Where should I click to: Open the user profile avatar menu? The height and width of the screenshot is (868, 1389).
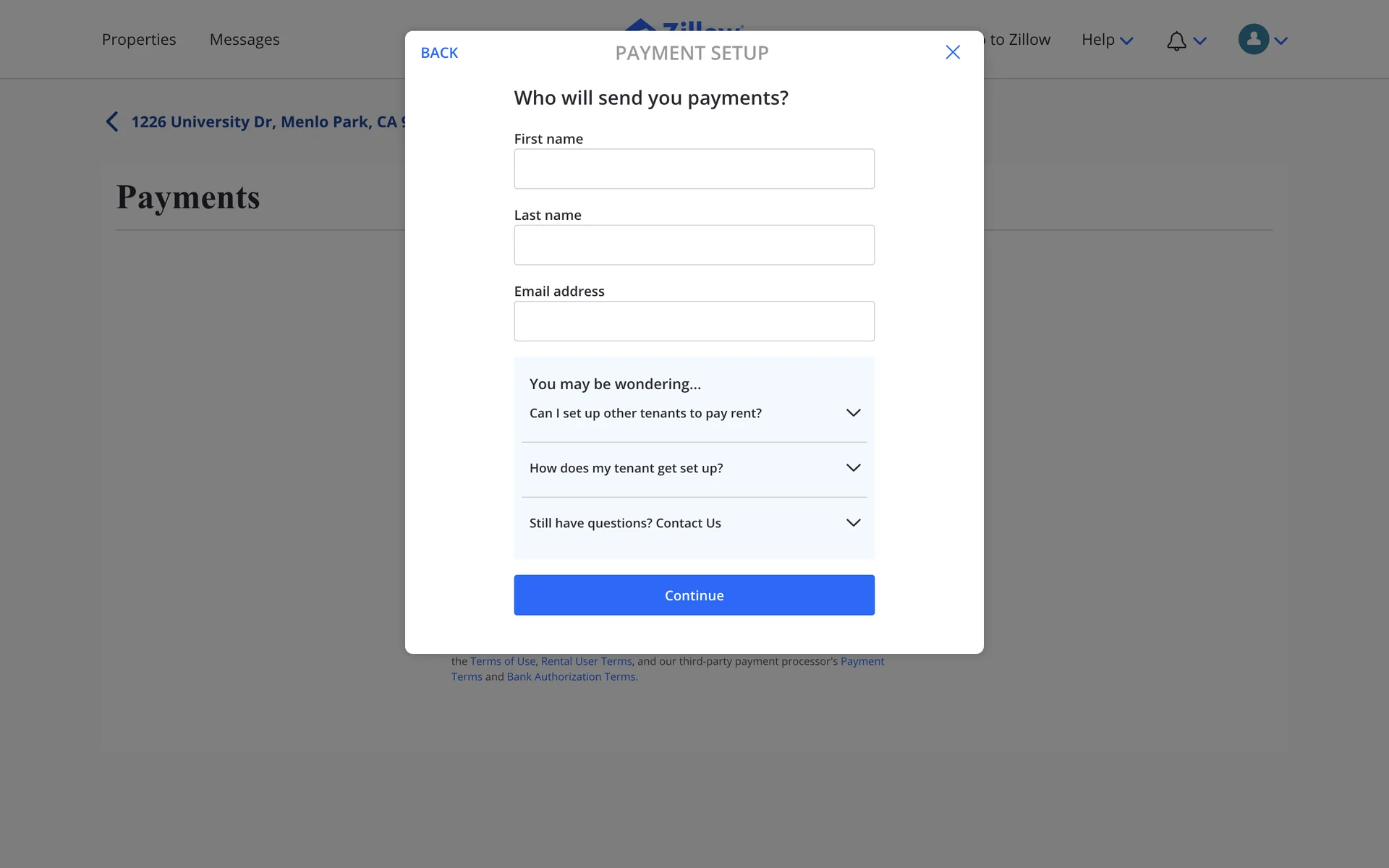tap(1253, 40)
